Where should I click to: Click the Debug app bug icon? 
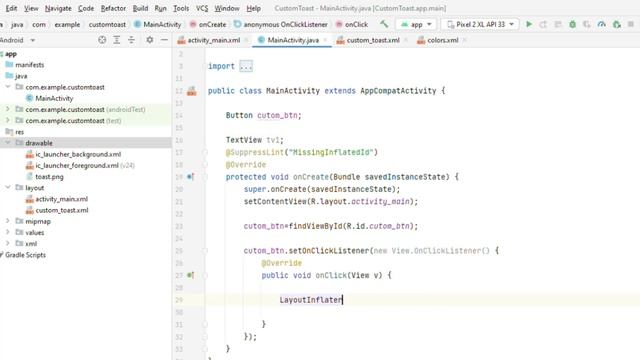coord(573,24)
